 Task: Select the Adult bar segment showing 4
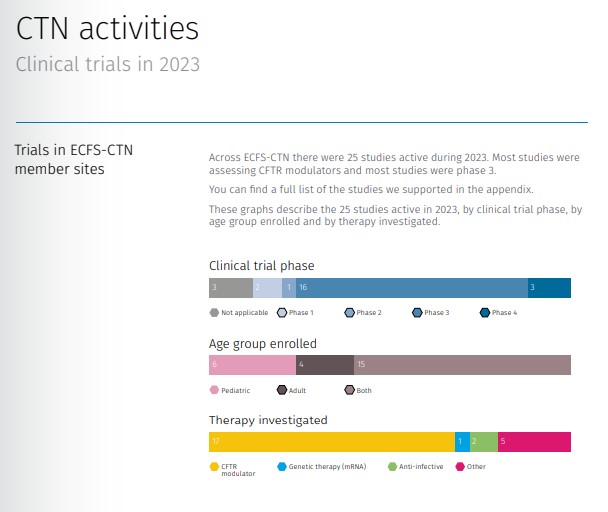[325, 364]
